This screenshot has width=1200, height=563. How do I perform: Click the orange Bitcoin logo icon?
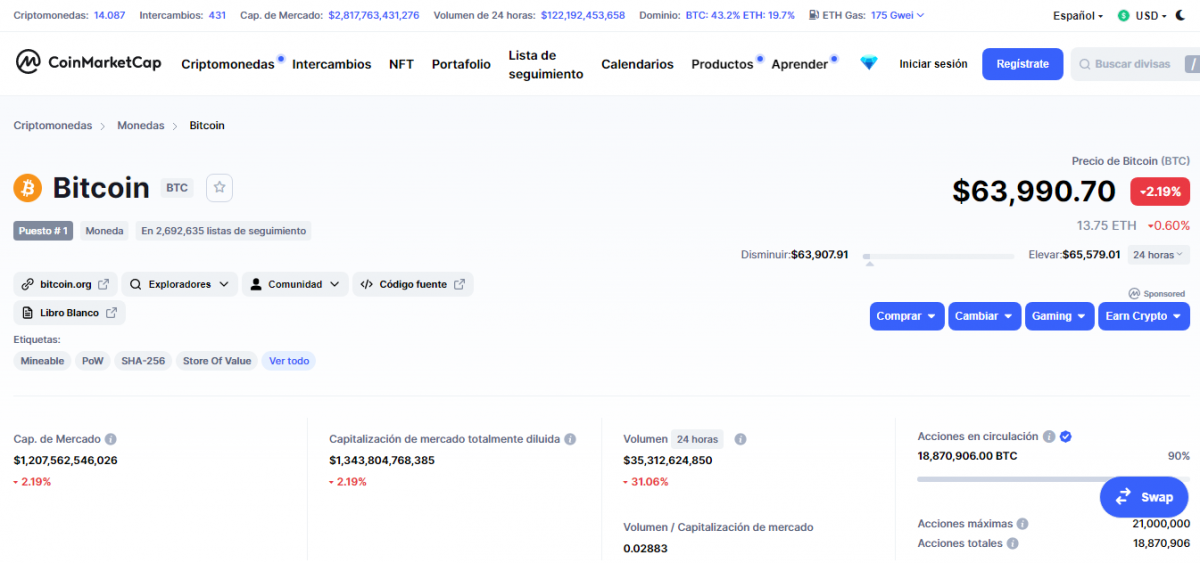[x=28, y=187]
